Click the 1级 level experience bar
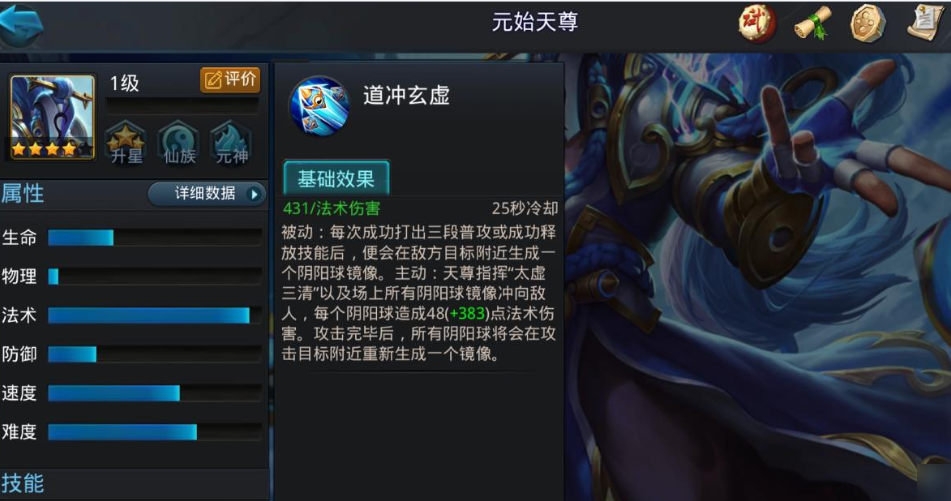This screenshot has height=501, width=951. pos(183,106)
